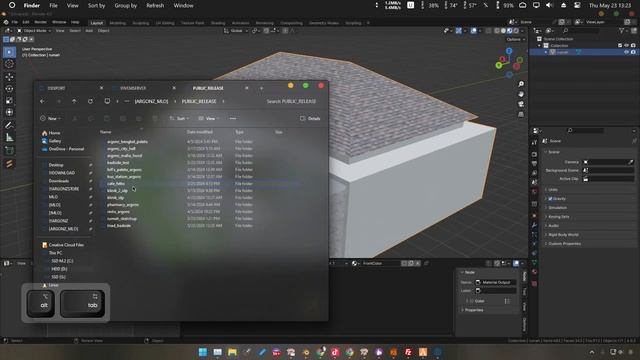The width and height of the screenshot is (640, 360).
Task: Open the More options ellipsis in Explorer toolbar
Action: coord(233,118)
